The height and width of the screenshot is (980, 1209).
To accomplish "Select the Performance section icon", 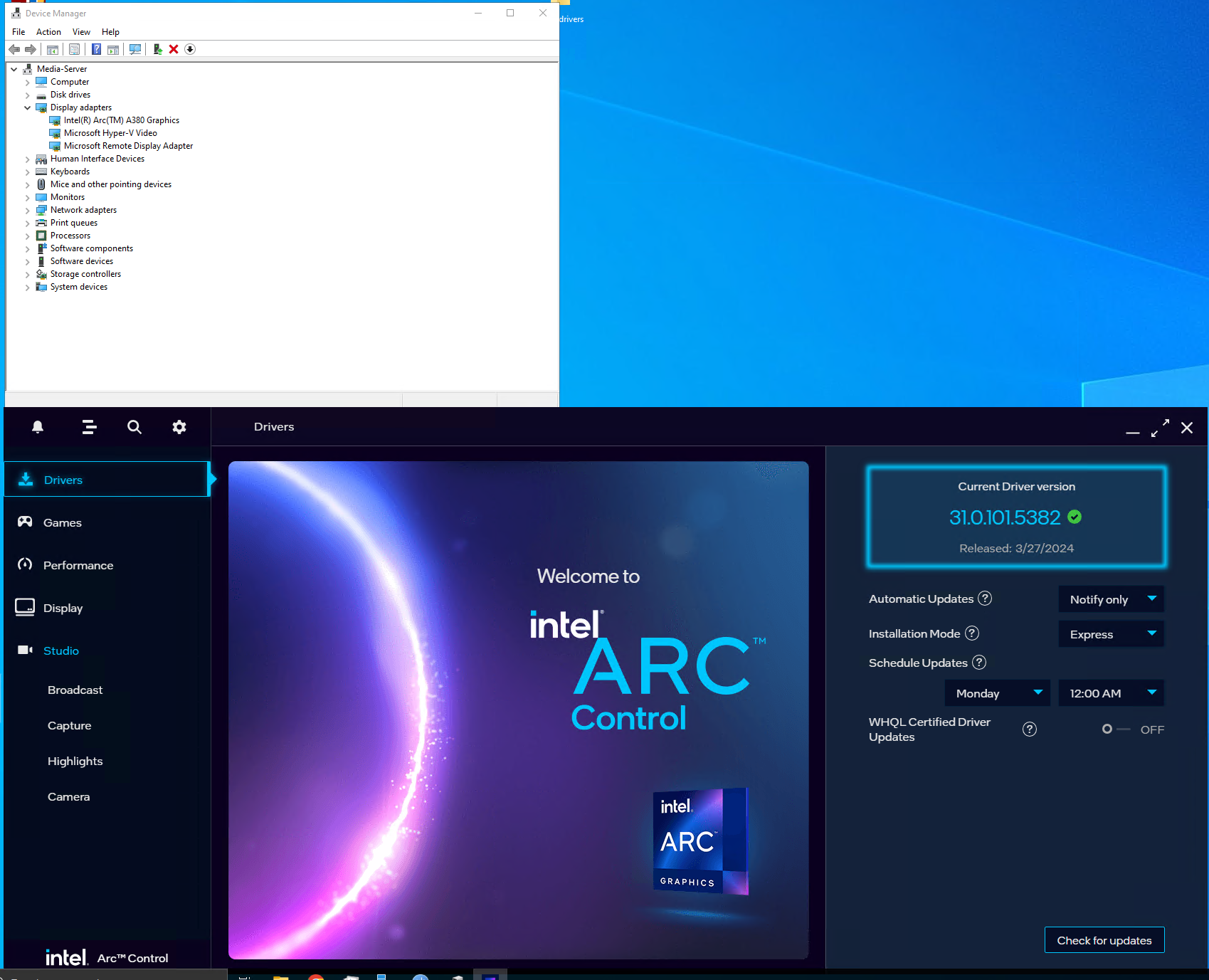I will pos(25,564).
